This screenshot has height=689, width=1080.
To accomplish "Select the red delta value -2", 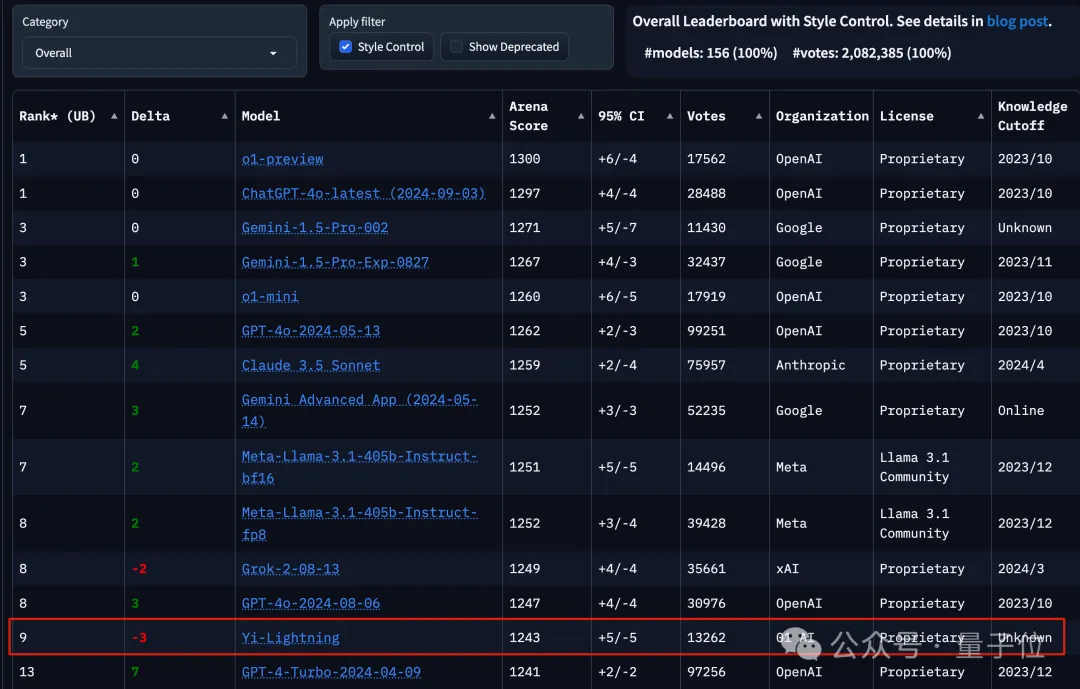I will pyautogui.click(x=139, y=569).
